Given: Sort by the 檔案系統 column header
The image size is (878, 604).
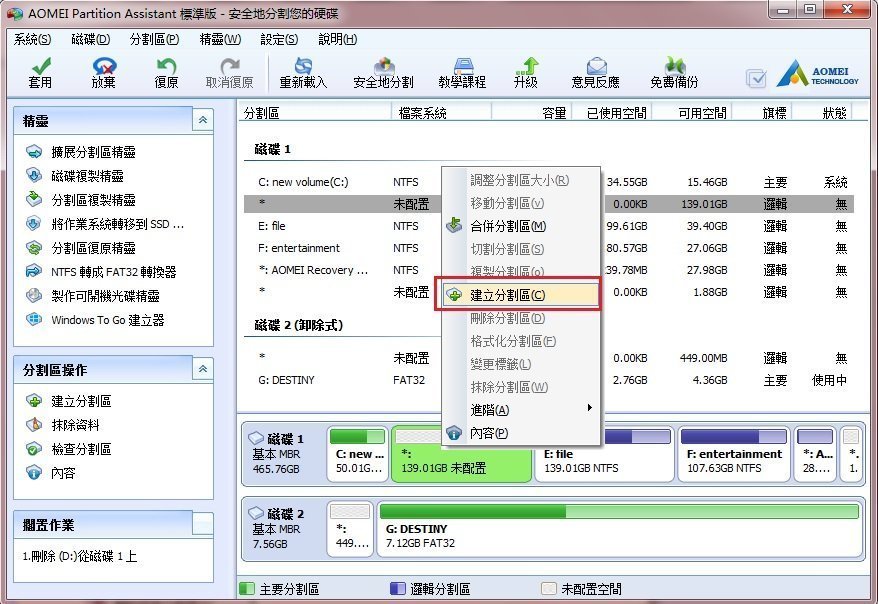Looking at the screenshot, I should (441, 113).
